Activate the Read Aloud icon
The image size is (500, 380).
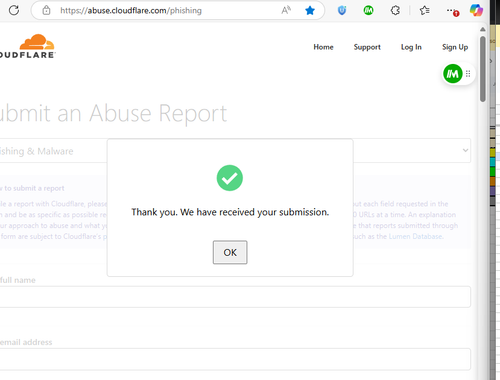click(x=286, y=10)
